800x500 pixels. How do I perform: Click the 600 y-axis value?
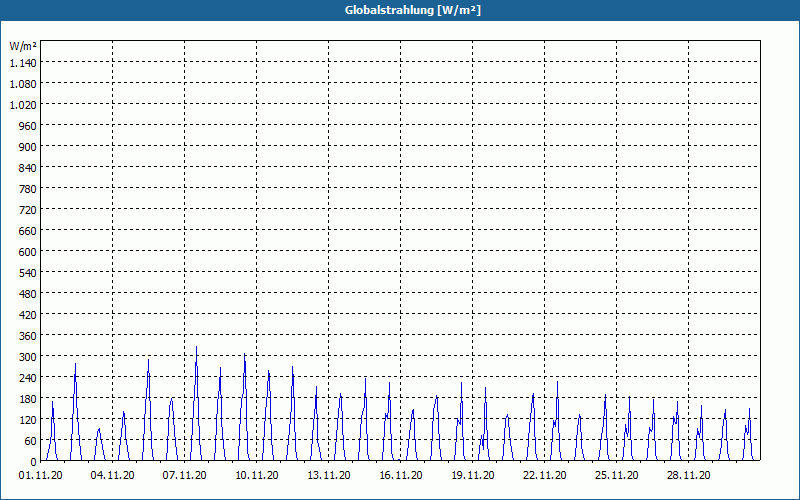(28, 252)
